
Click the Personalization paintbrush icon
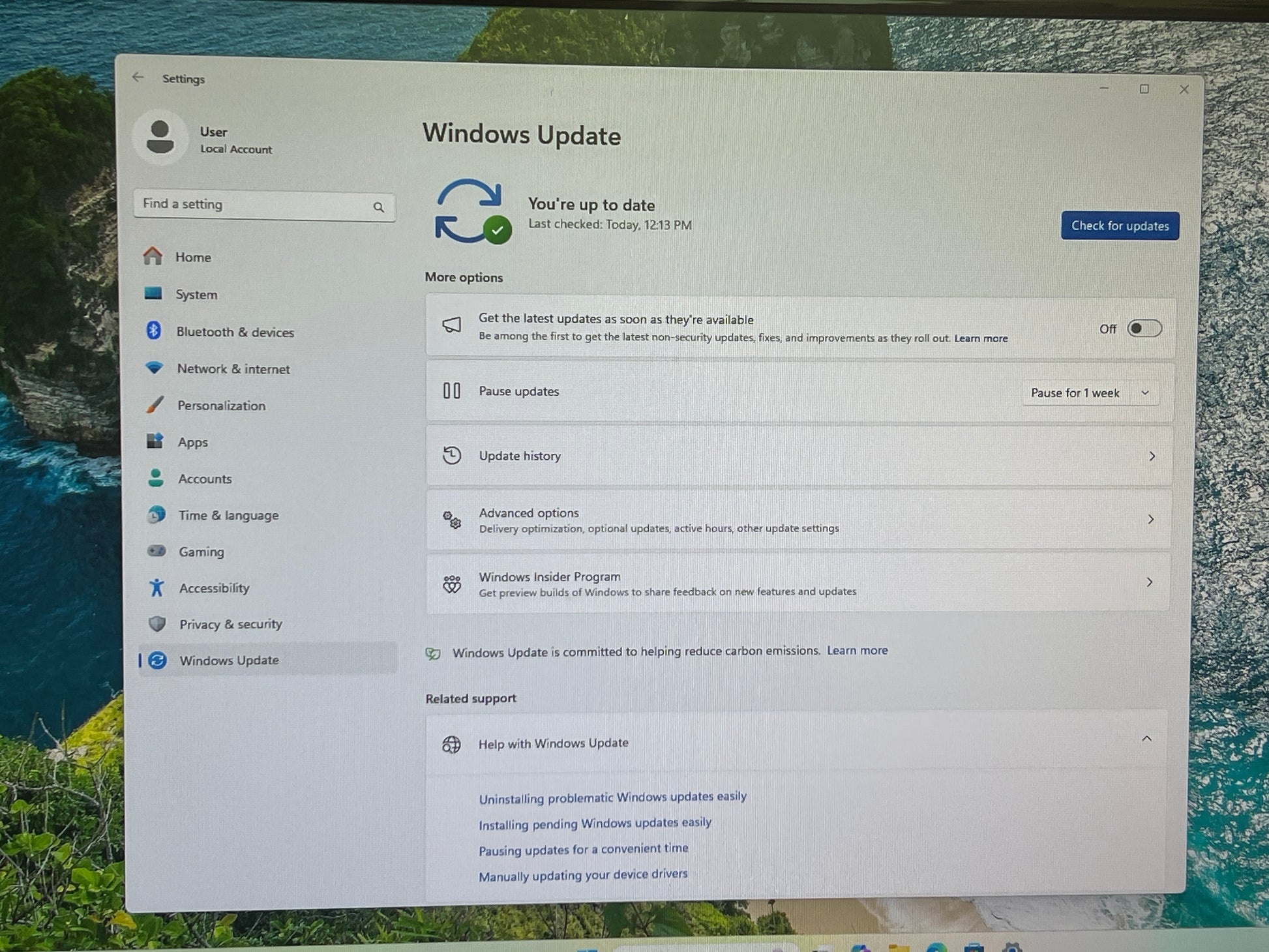[155, 404]
